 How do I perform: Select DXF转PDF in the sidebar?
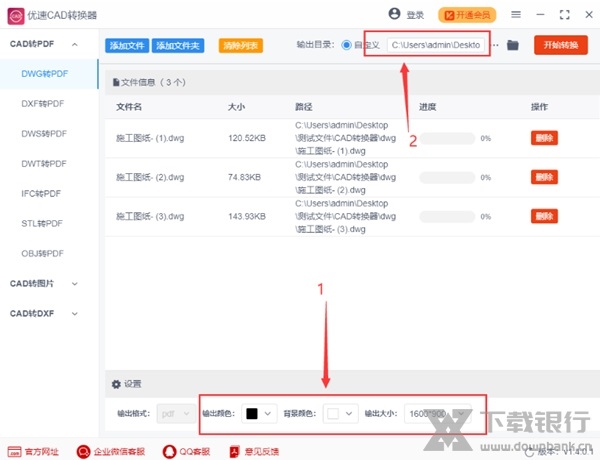tap(42, 104)
